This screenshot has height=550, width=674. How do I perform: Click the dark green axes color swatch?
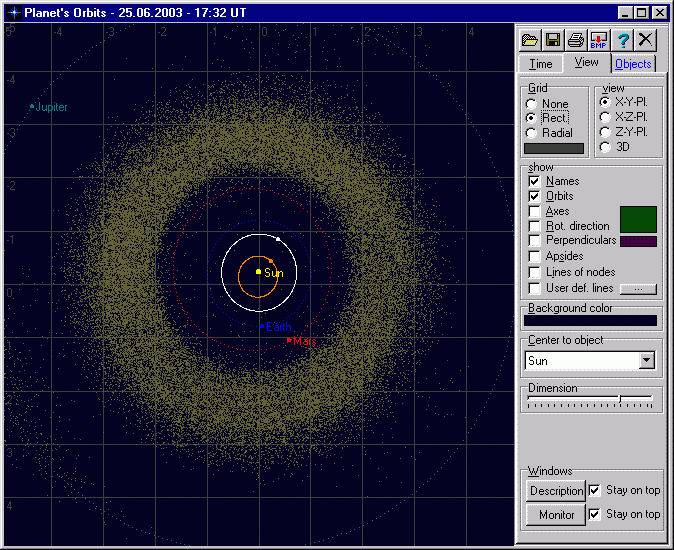pos(638,219)
